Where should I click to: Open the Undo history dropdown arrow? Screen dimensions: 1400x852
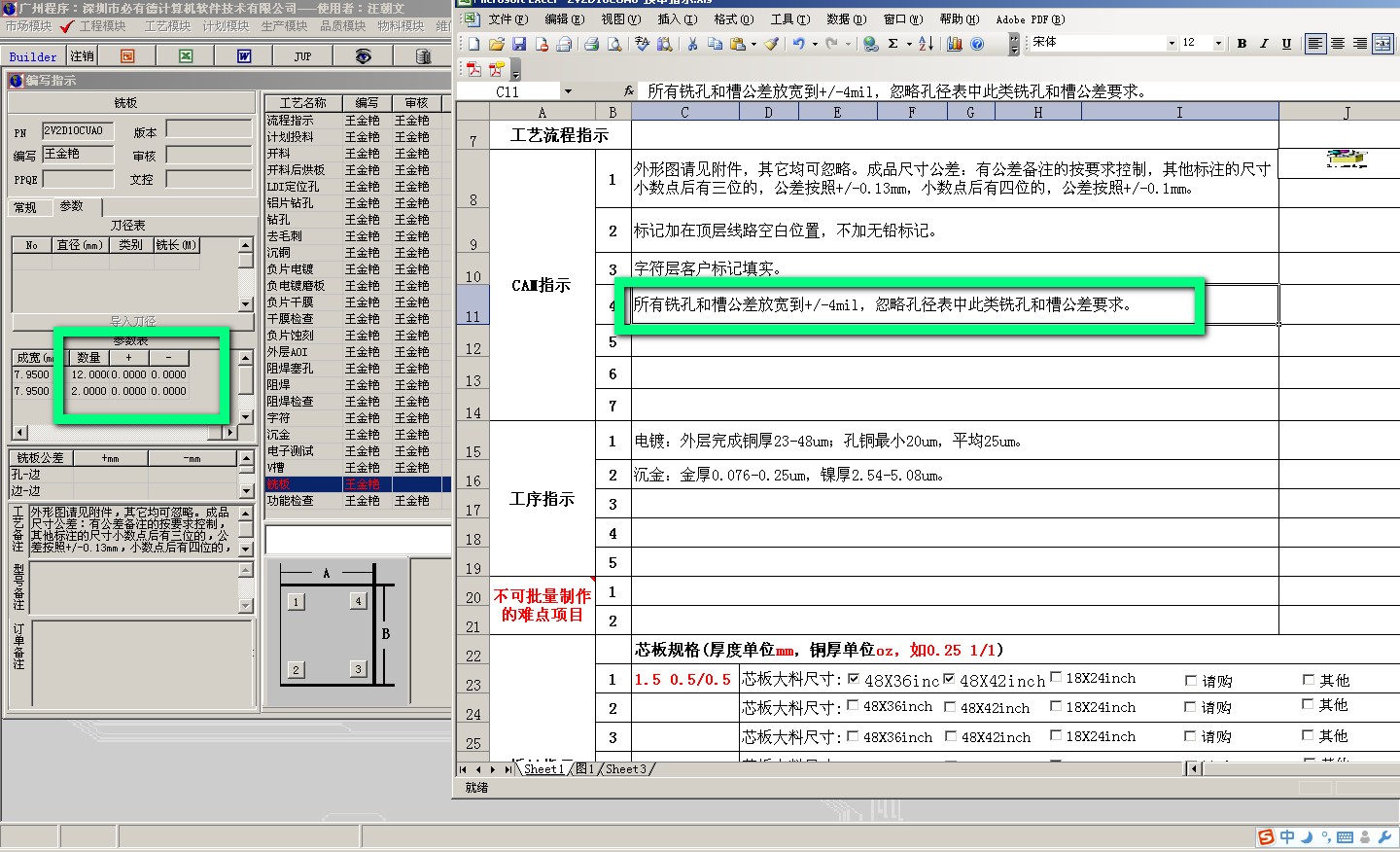pos(815,44)
